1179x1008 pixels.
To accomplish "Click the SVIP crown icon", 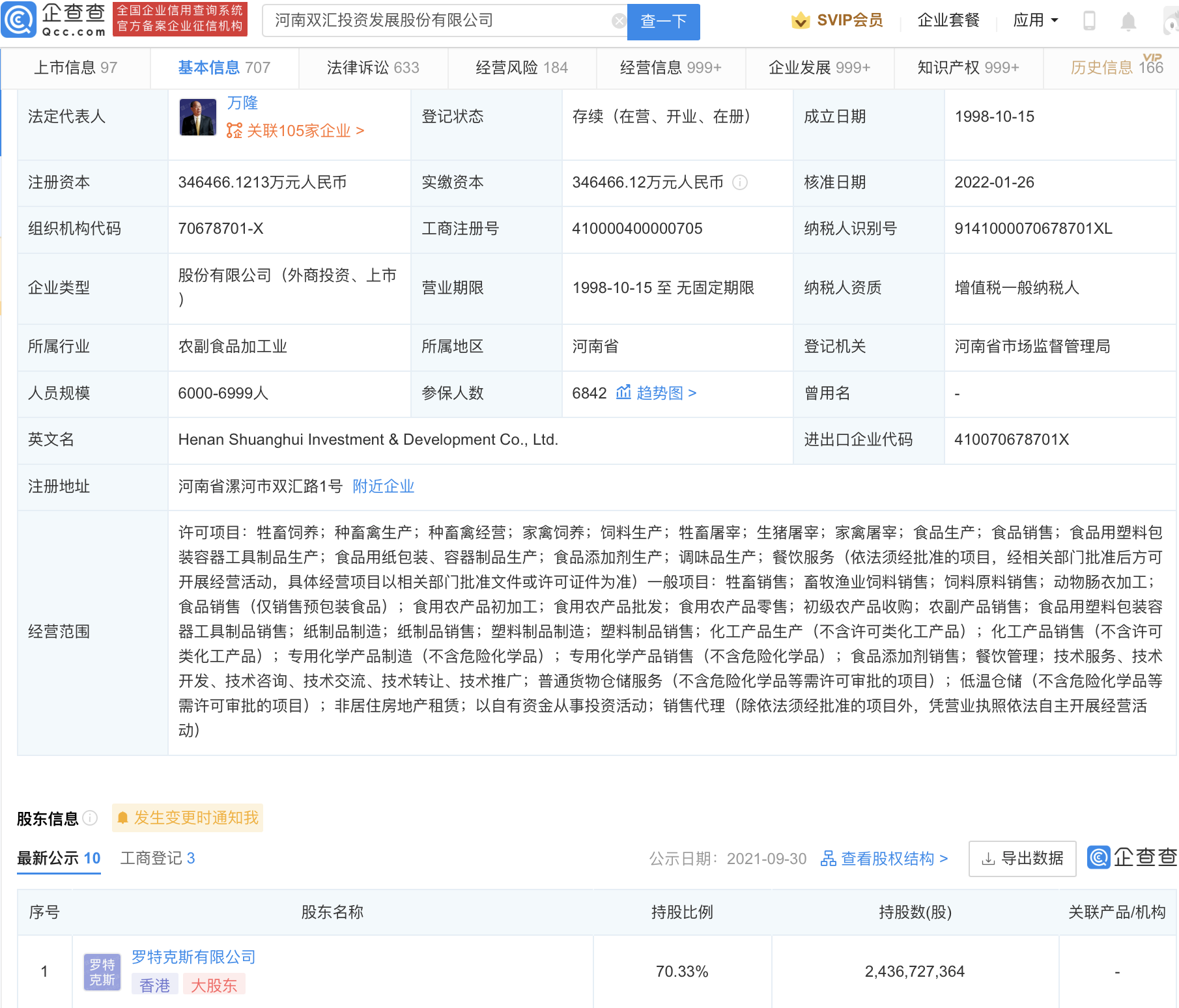I will (x=800, y=21).
